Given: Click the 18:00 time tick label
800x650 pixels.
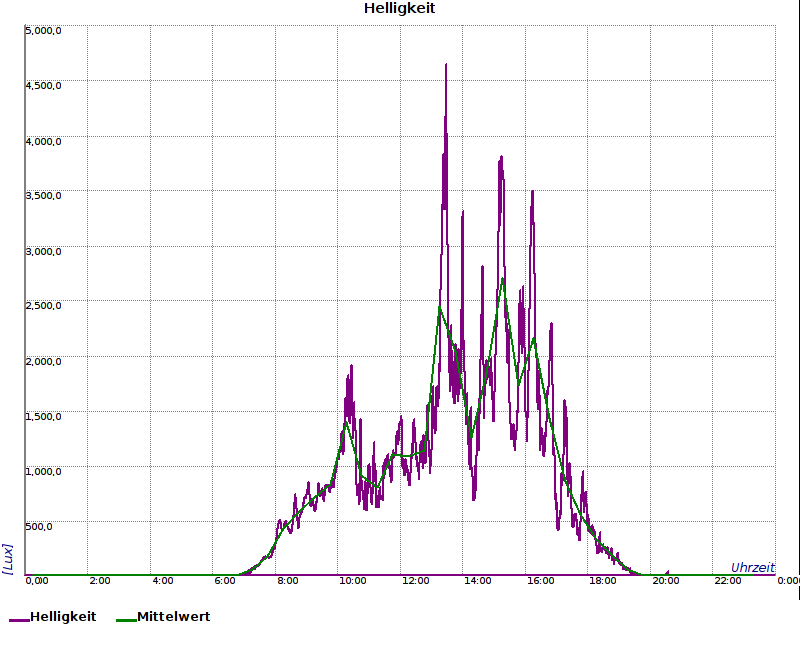Looking at the screenshot, I should click(x=603, y=581).
